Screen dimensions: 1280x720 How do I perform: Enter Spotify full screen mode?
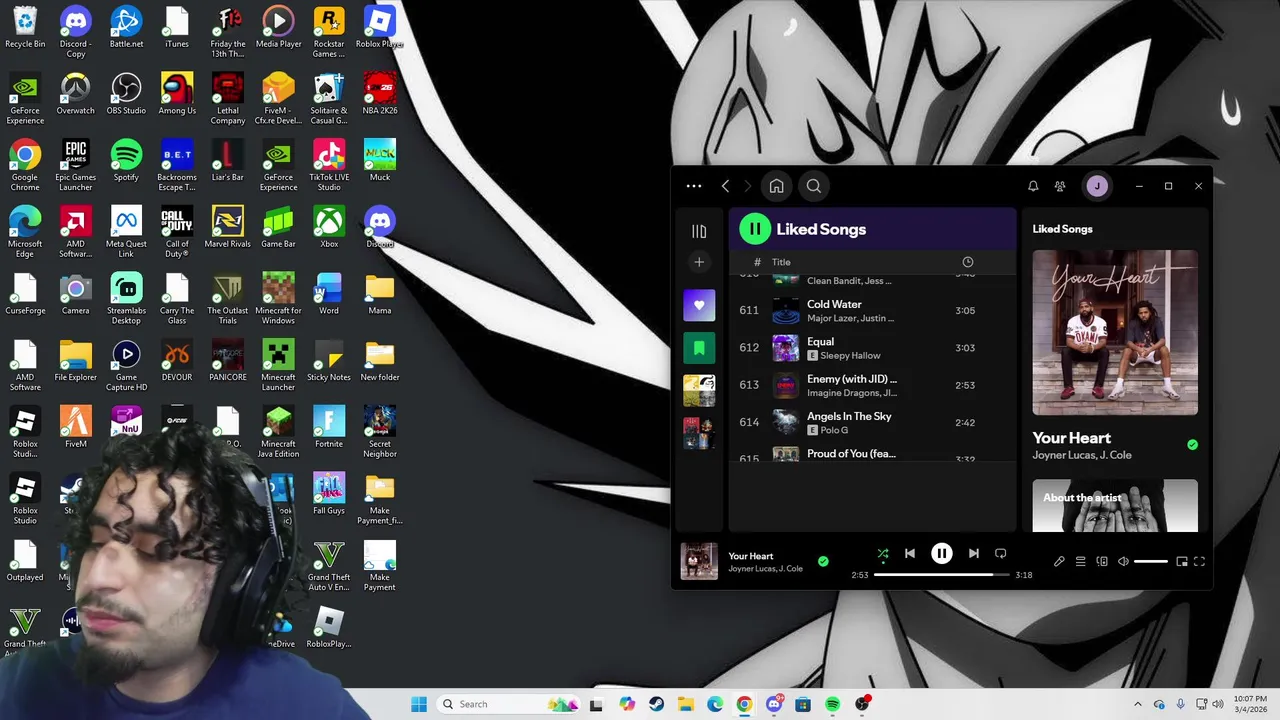[1199, 562]
